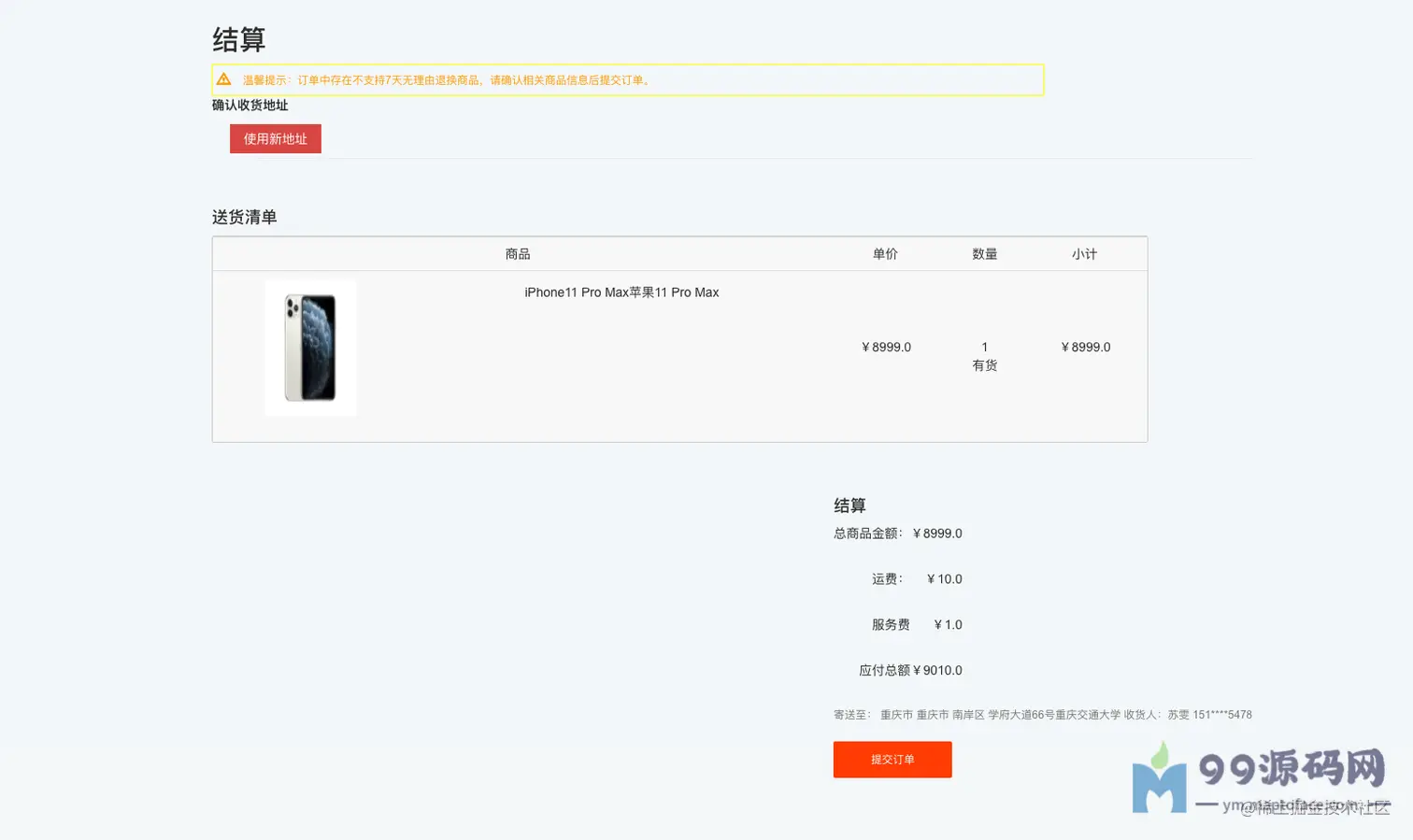Select the product name iPhone11 Pro Max苹果11 Pro Max
The width and height of the screenshot is (1413, 840).
point(621,292)
